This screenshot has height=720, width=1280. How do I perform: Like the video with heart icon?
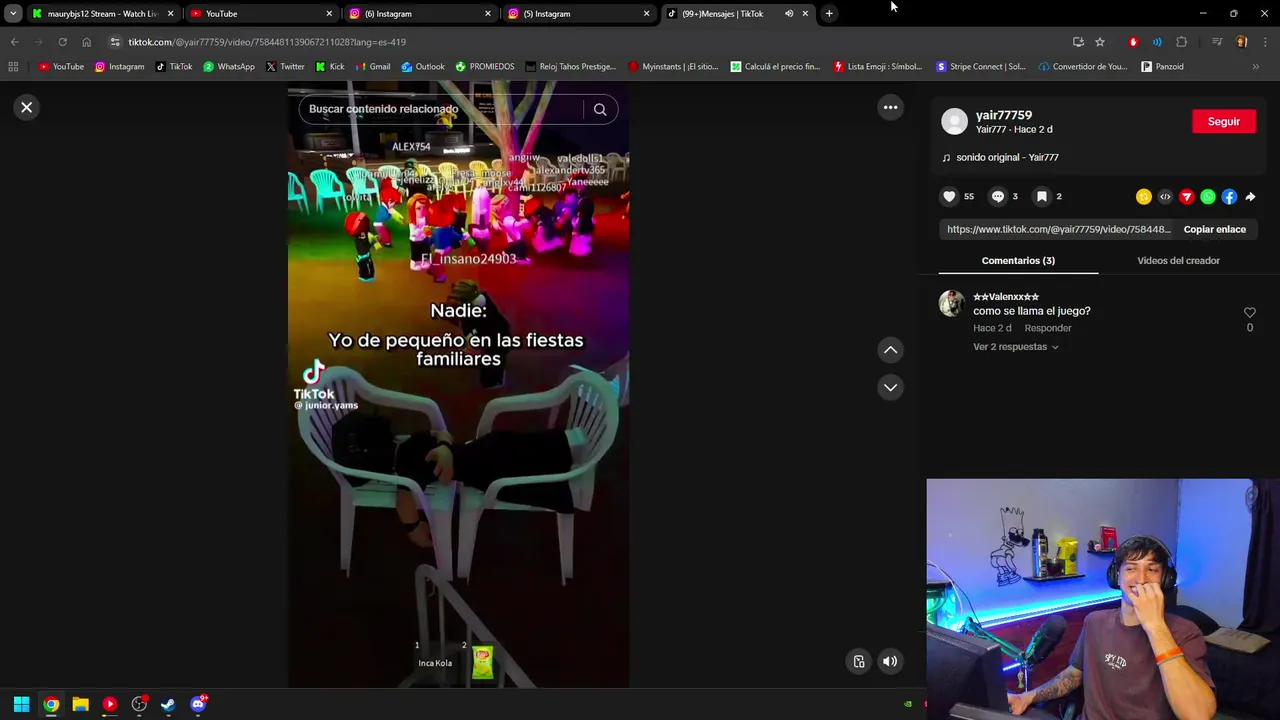coord(949,197)
